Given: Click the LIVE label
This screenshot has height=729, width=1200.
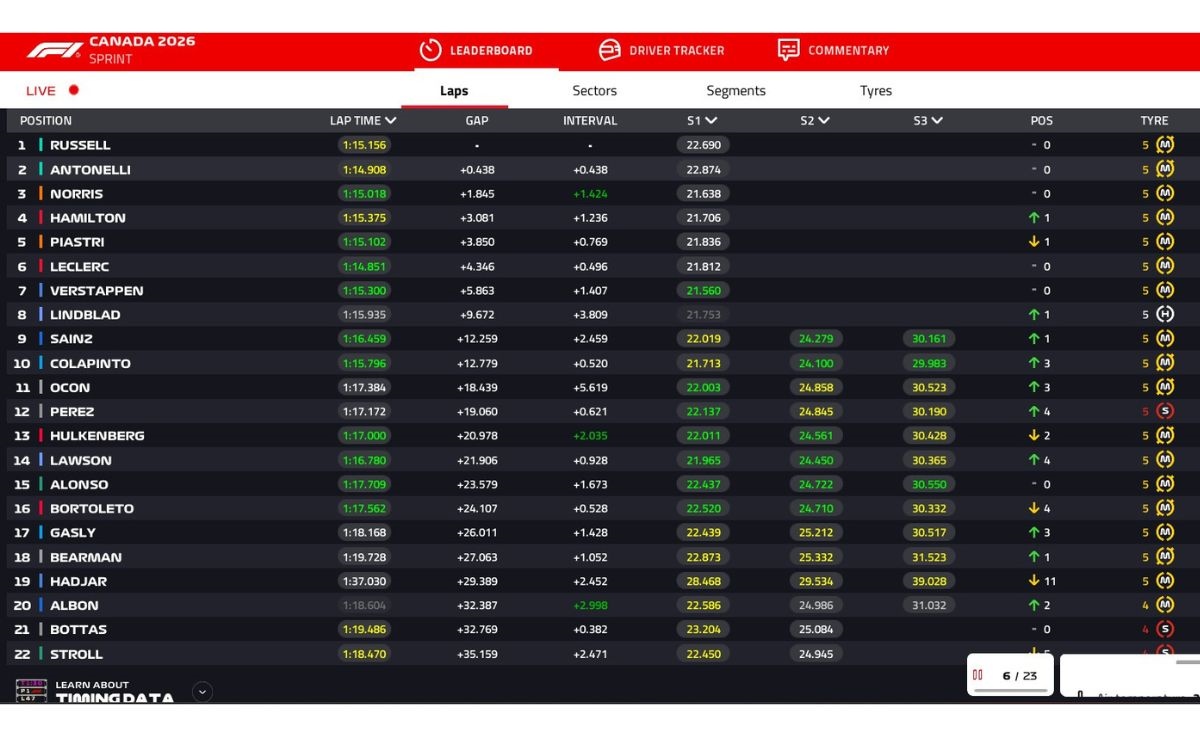Looking at the screenshot, I should click(x=41, y=91).
